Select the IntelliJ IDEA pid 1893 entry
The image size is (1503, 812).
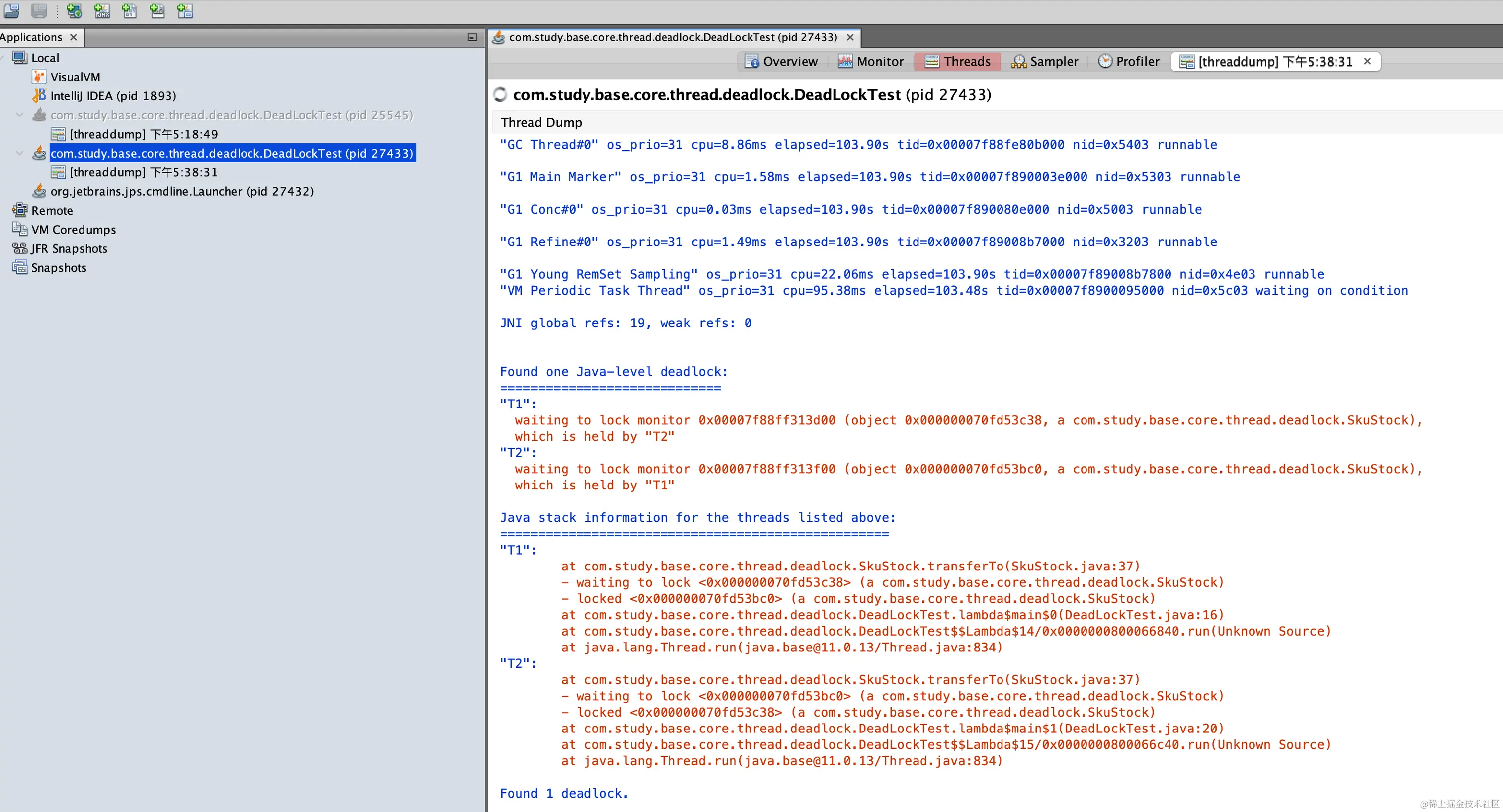[x=113, y=96]
